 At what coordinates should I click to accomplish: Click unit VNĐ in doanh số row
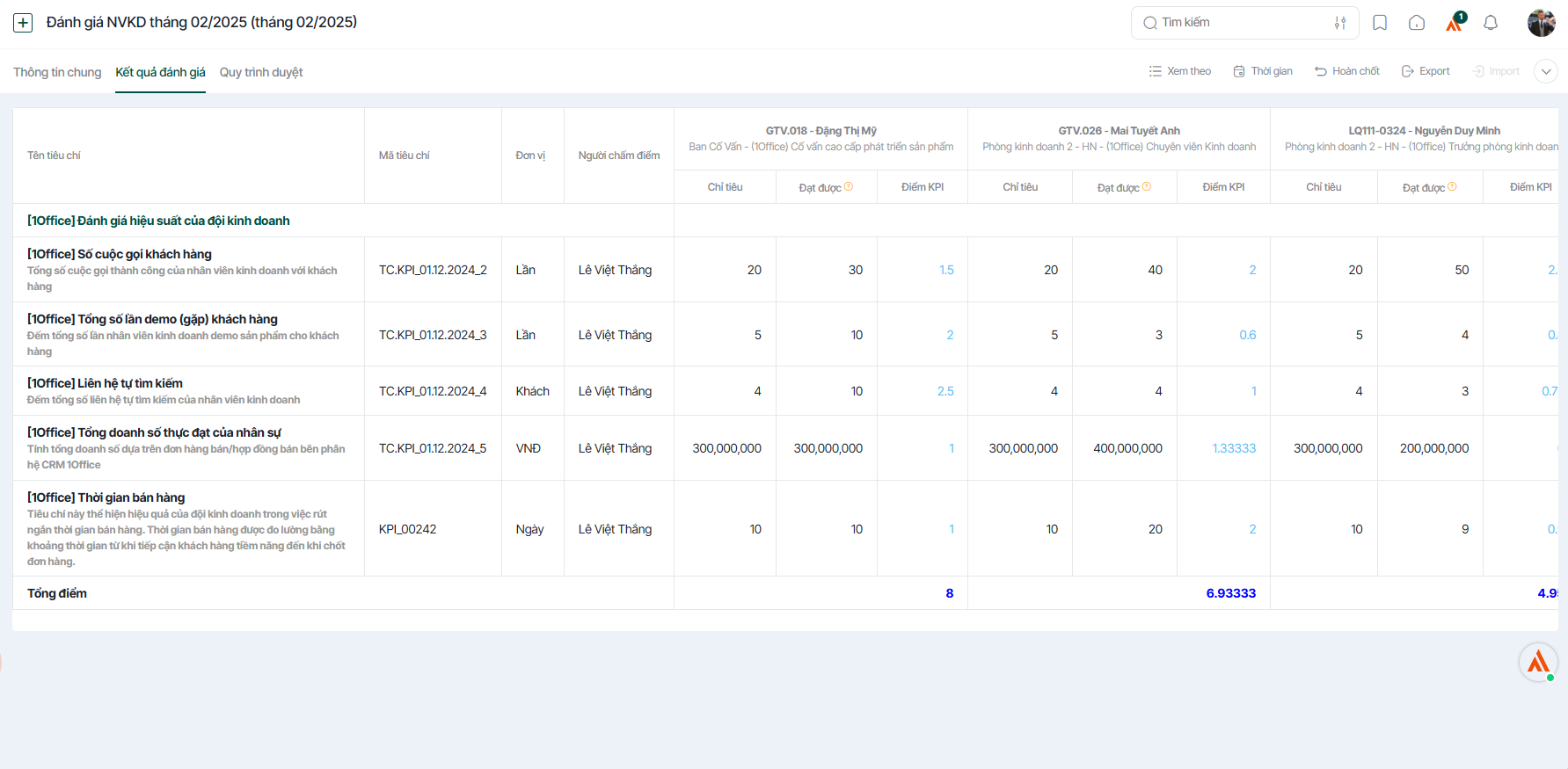click(x=529, y=448)
